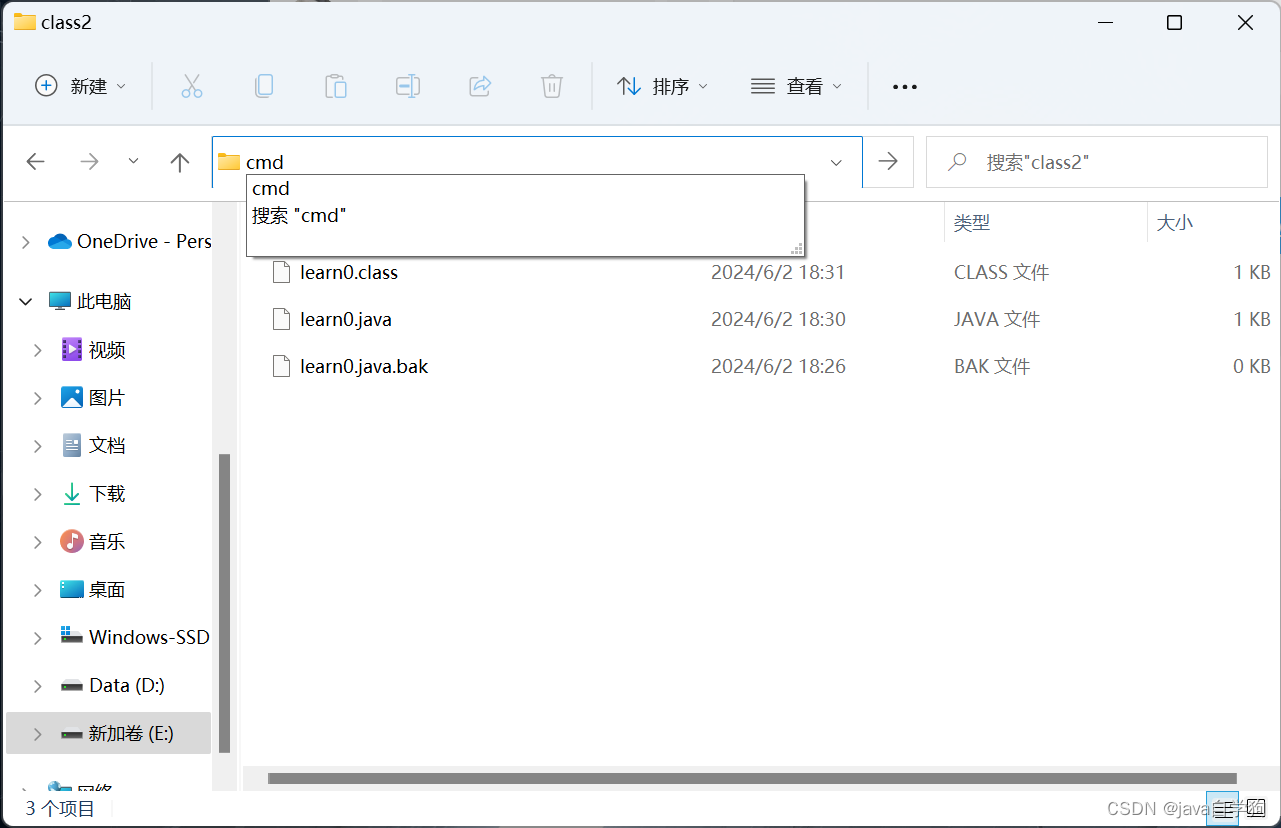This screenshot has width=1281, height=828.
Task: Click the navigation pane vertical scrollbar
Action: (225, 602)
